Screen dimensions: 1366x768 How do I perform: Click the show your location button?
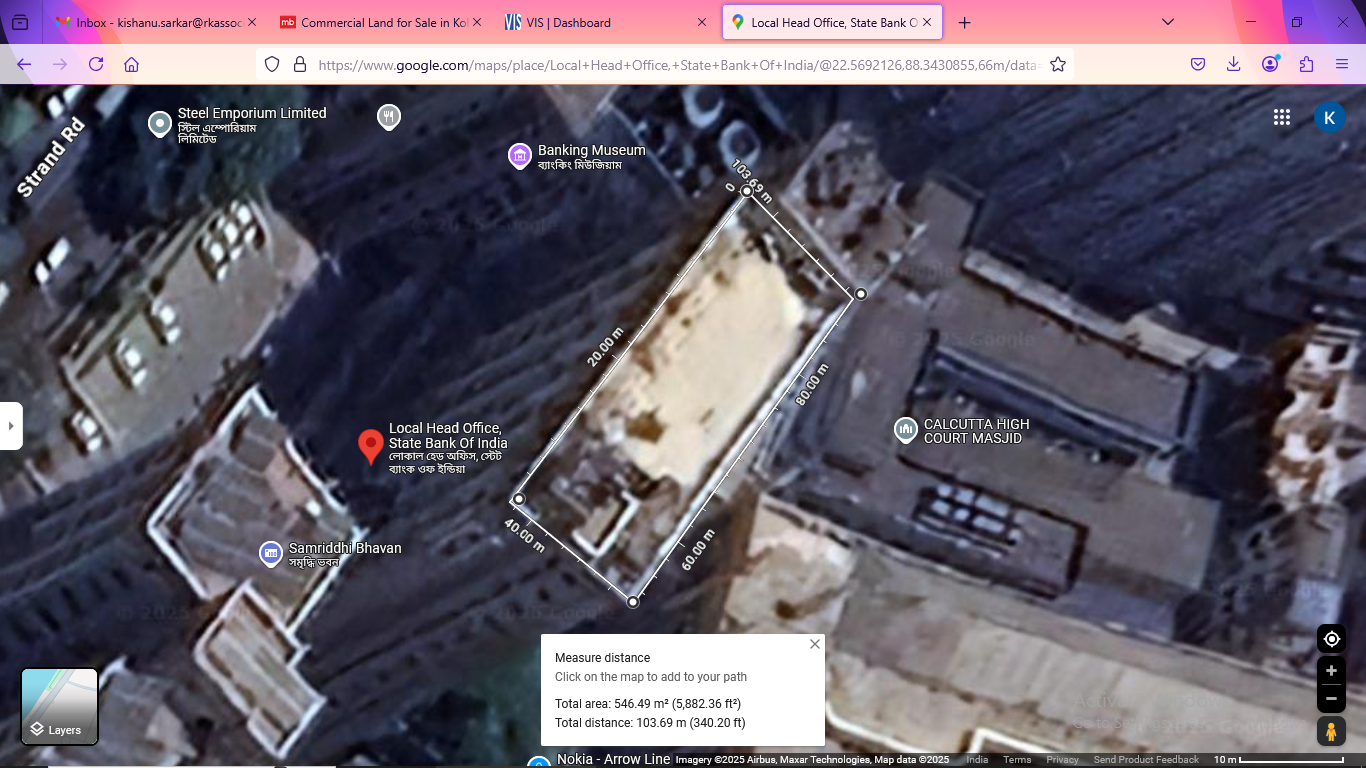coord(1331,639)
